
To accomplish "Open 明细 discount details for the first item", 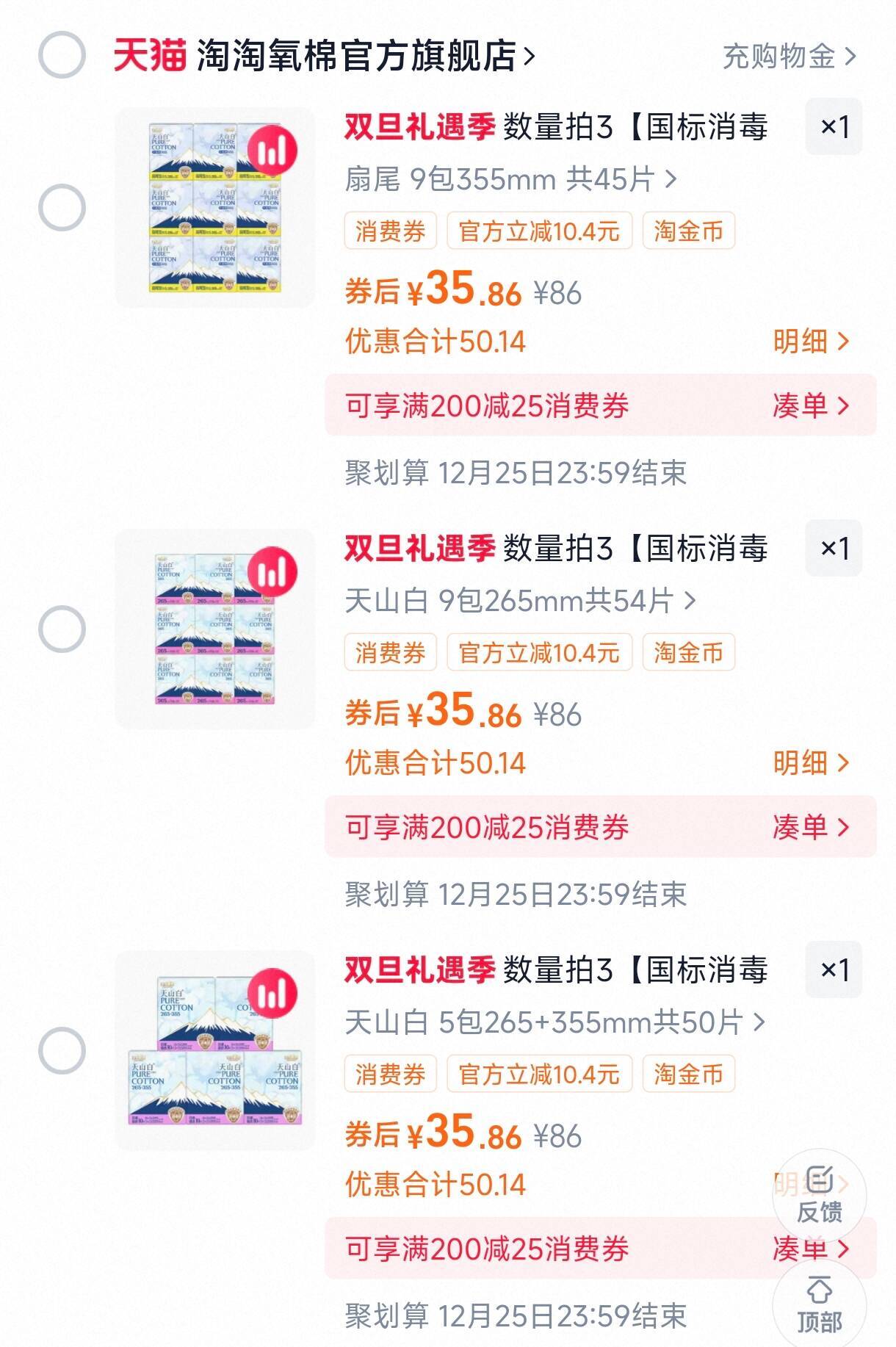I will point(810,342).
